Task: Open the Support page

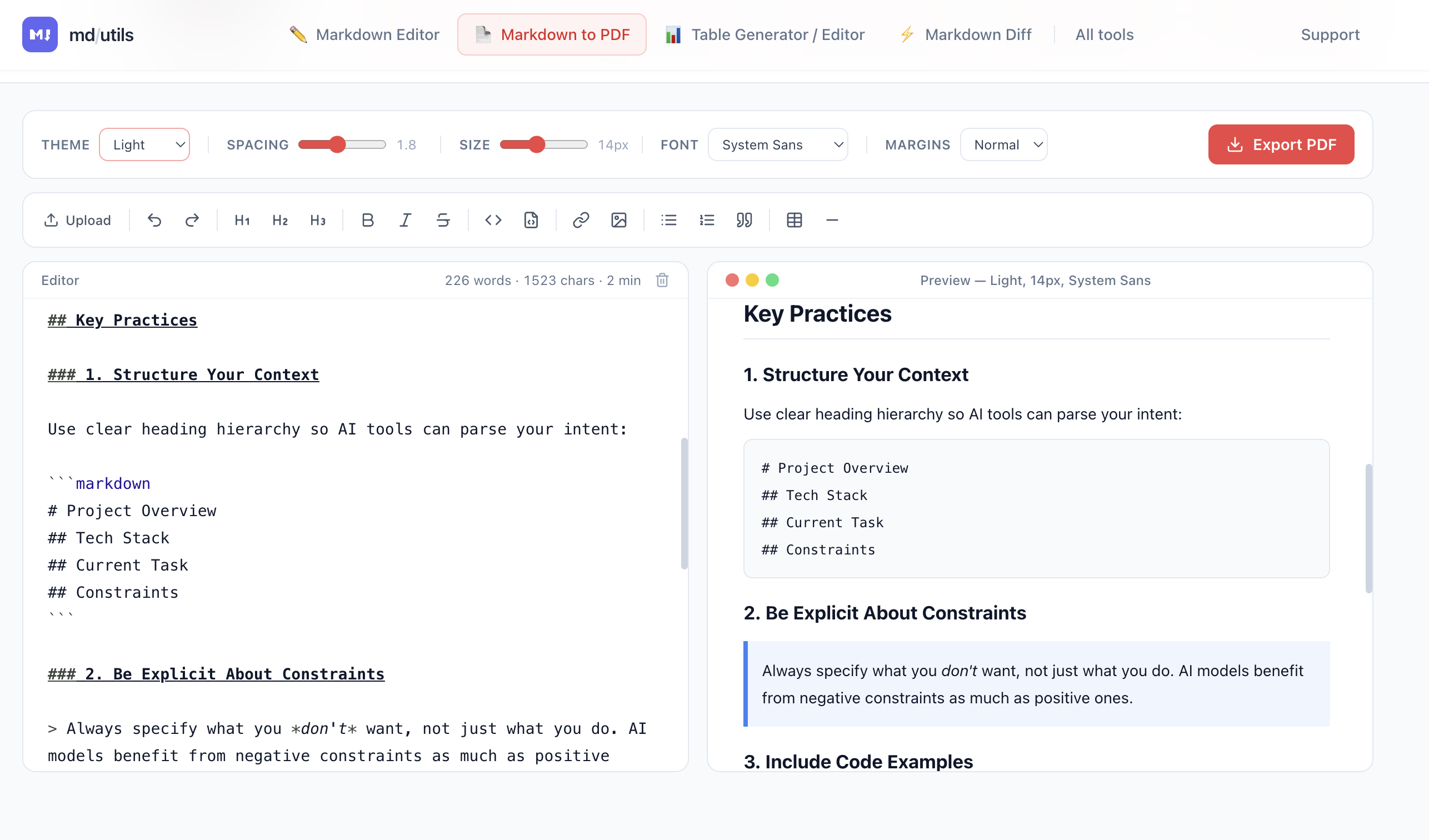Action: (x=1330, y=34)
